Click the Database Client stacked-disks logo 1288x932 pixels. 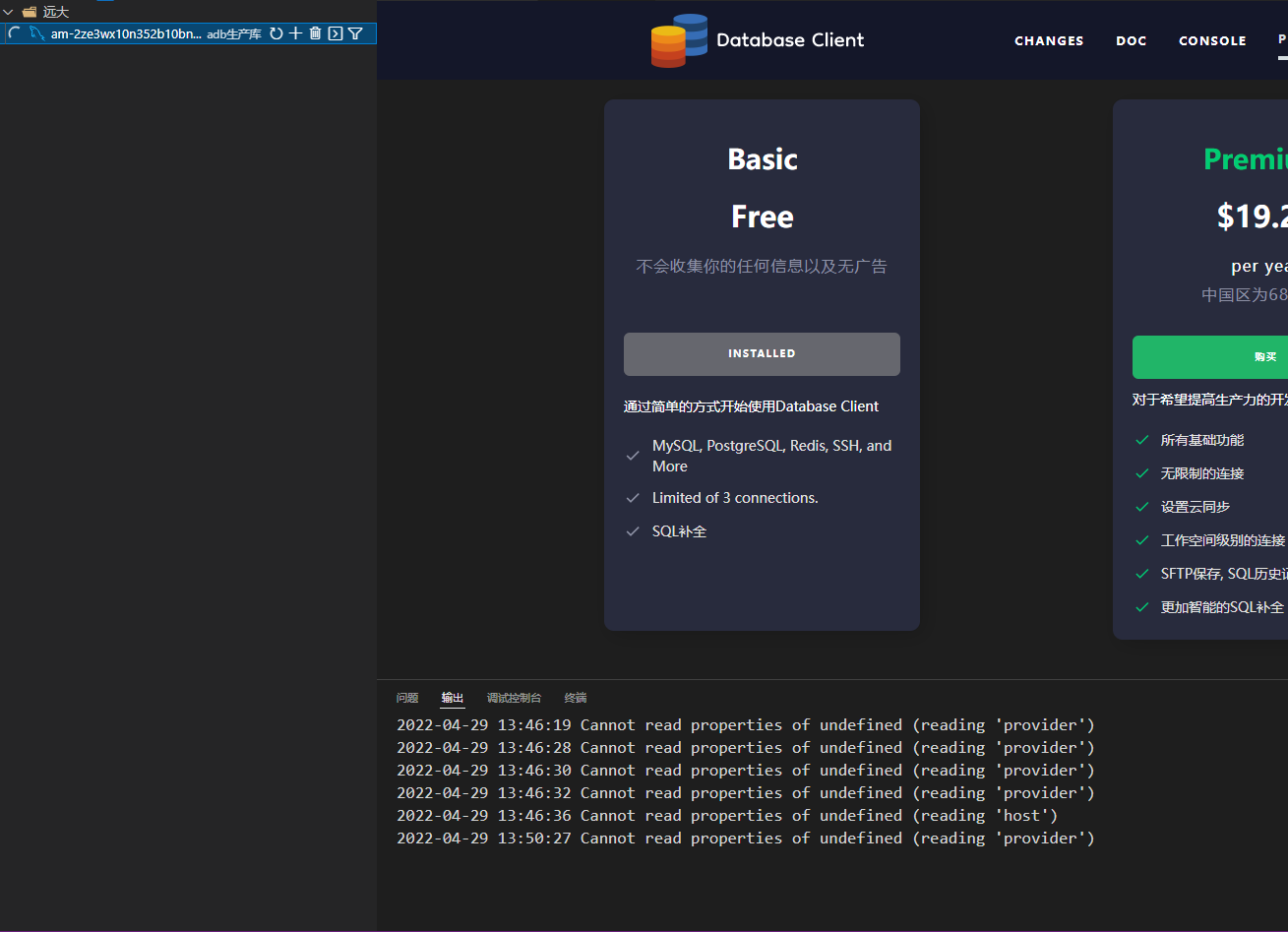[677, 40]
